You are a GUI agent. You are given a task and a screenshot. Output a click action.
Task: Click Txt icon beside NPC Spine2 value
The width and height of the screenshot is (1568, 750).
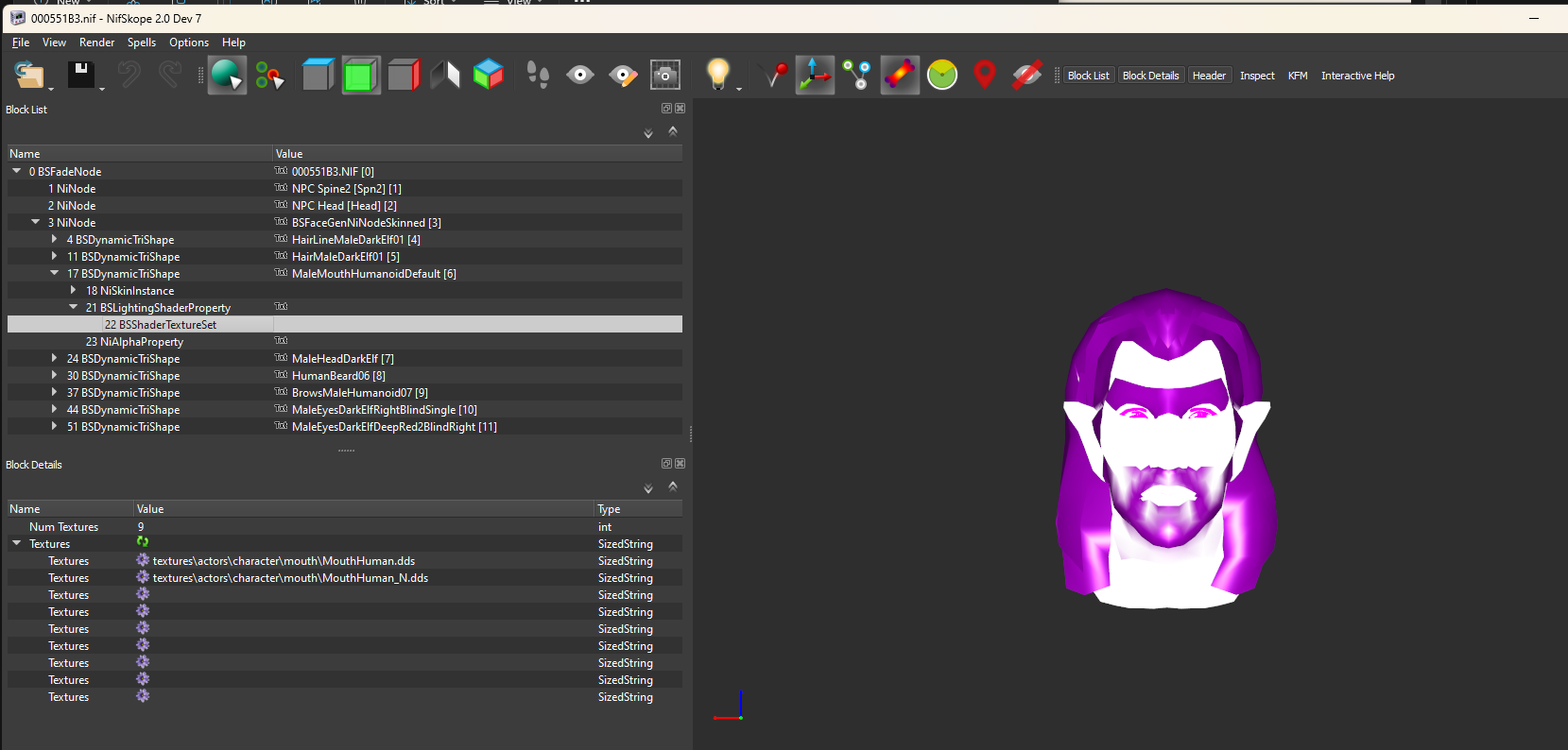click(281, 188)
